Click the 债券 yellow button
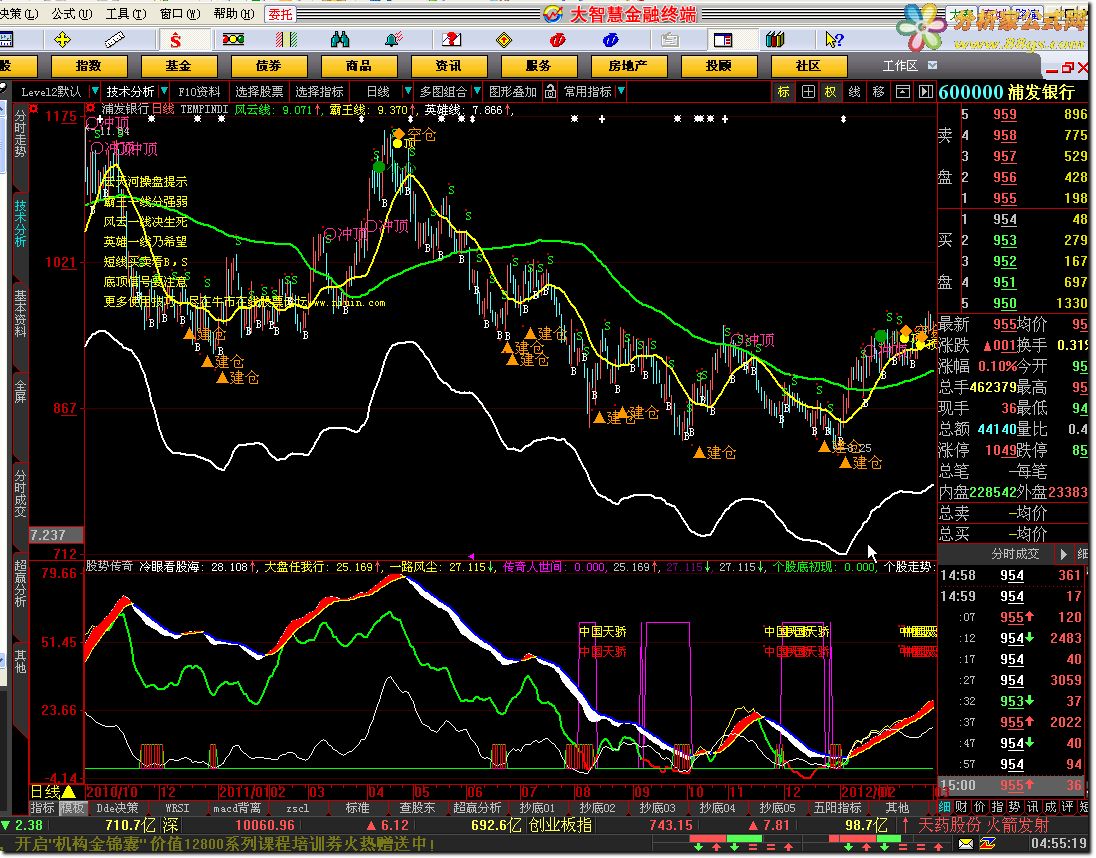This screenshot has width=1096, height=858. tap(268, 66)
